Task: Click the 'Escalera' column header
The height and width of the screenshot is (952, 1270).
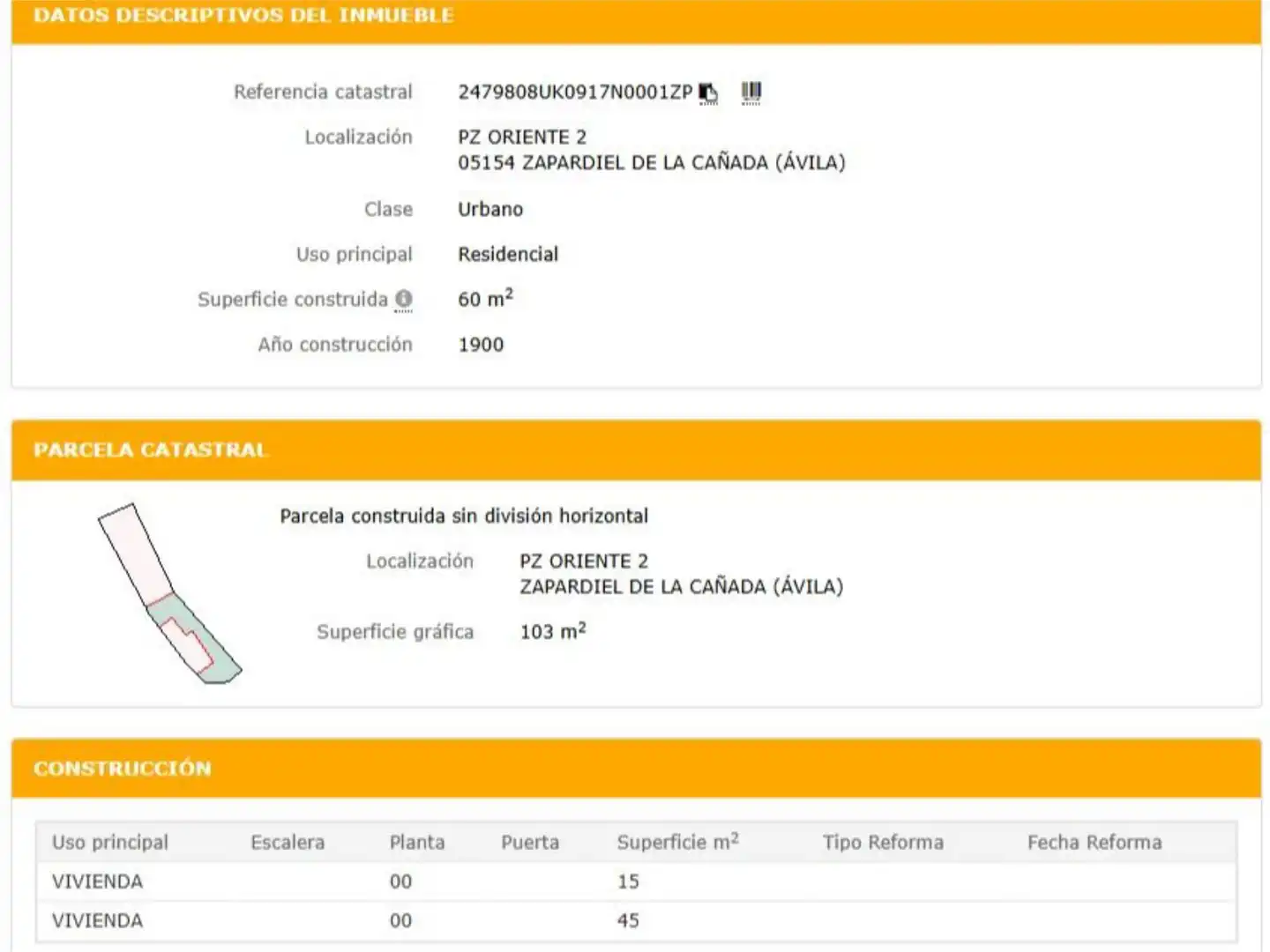Action: pyautogui.click(x=288, y=843)
